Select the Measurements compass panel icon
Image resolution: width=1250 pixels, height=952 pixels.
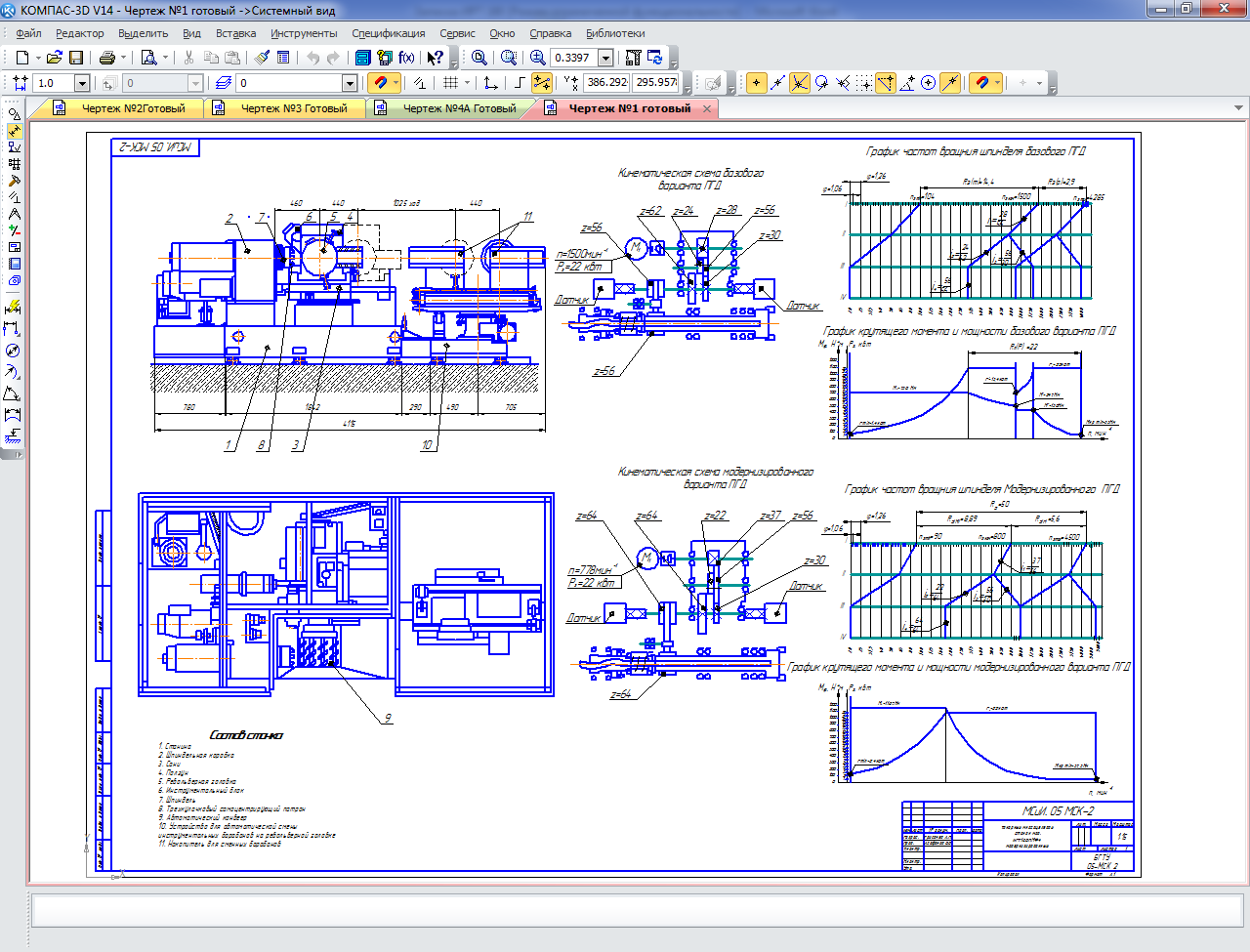pos(14,213)
